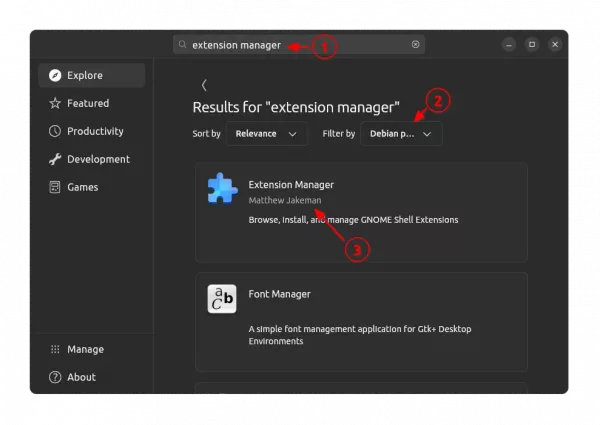Click the search magnifier icon
This screenshot has width=600, height=425.
click(183, 45)
